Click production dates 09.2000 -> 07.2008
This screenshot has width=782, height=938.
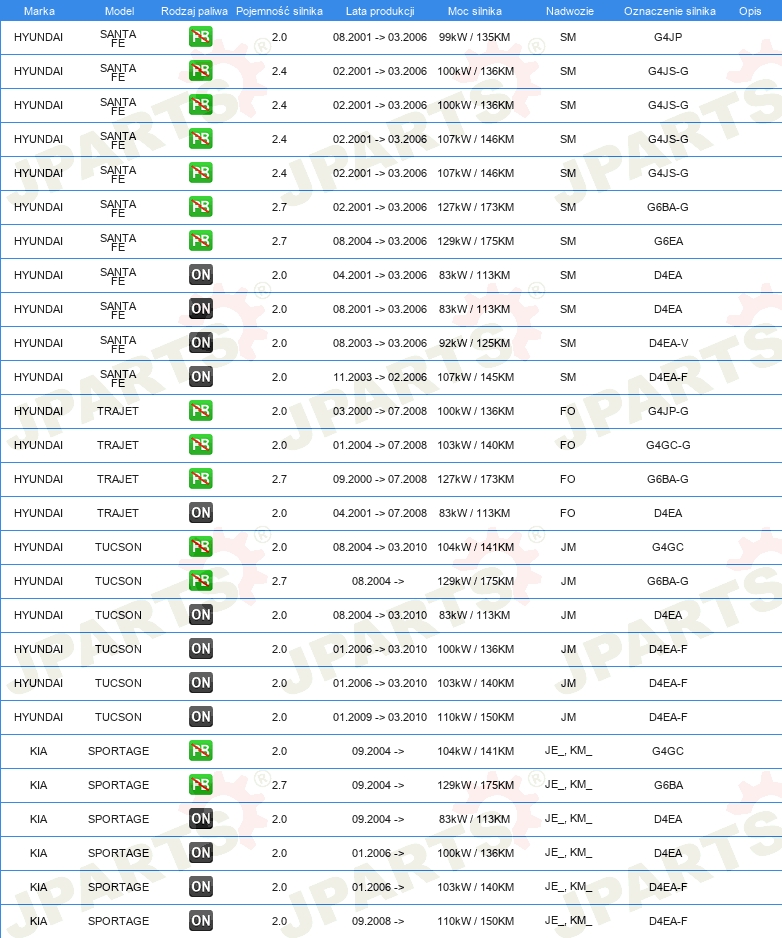(x=380, y=479)
